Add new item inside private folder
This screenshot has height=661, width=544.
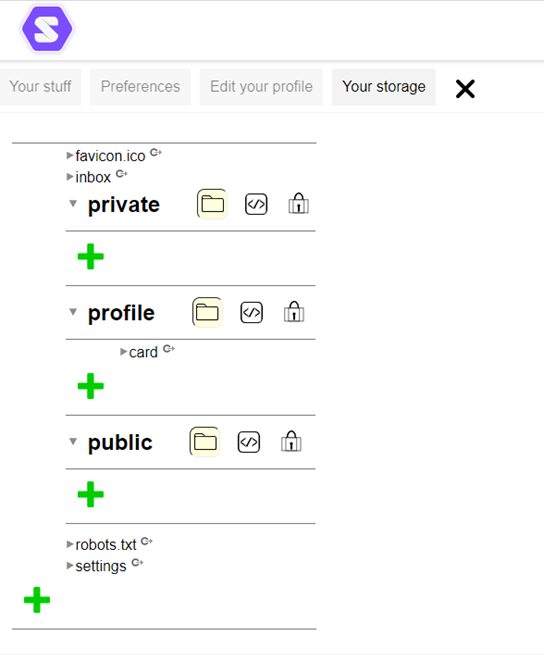pyautogui.click(x=91, y=257)
